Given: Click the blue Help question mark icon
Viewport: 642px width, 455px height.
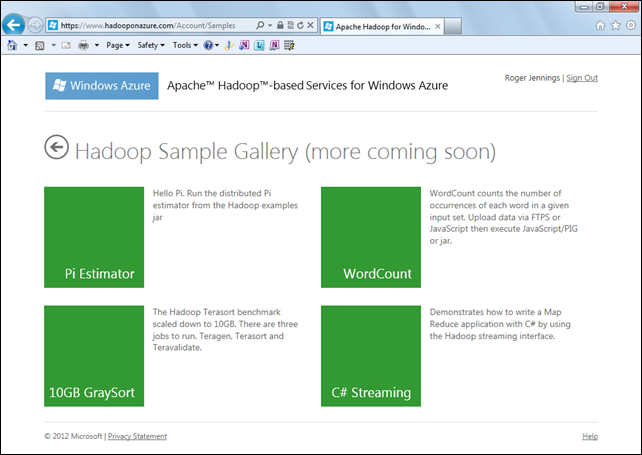Looking at the screenshot, I should [x=208, y=45].
